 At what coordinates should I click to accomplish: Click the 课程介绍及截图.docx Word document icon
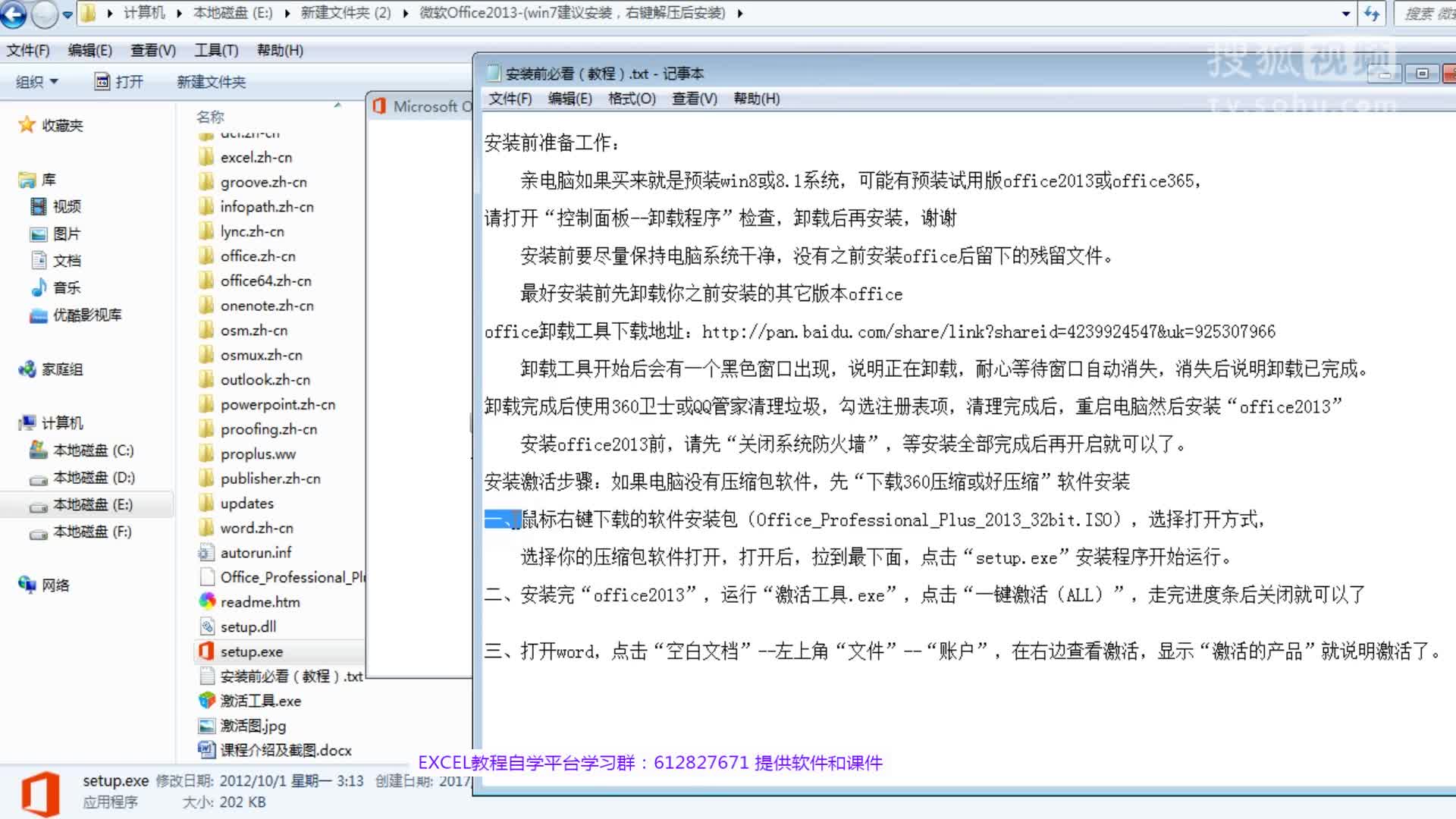point(206,750)
